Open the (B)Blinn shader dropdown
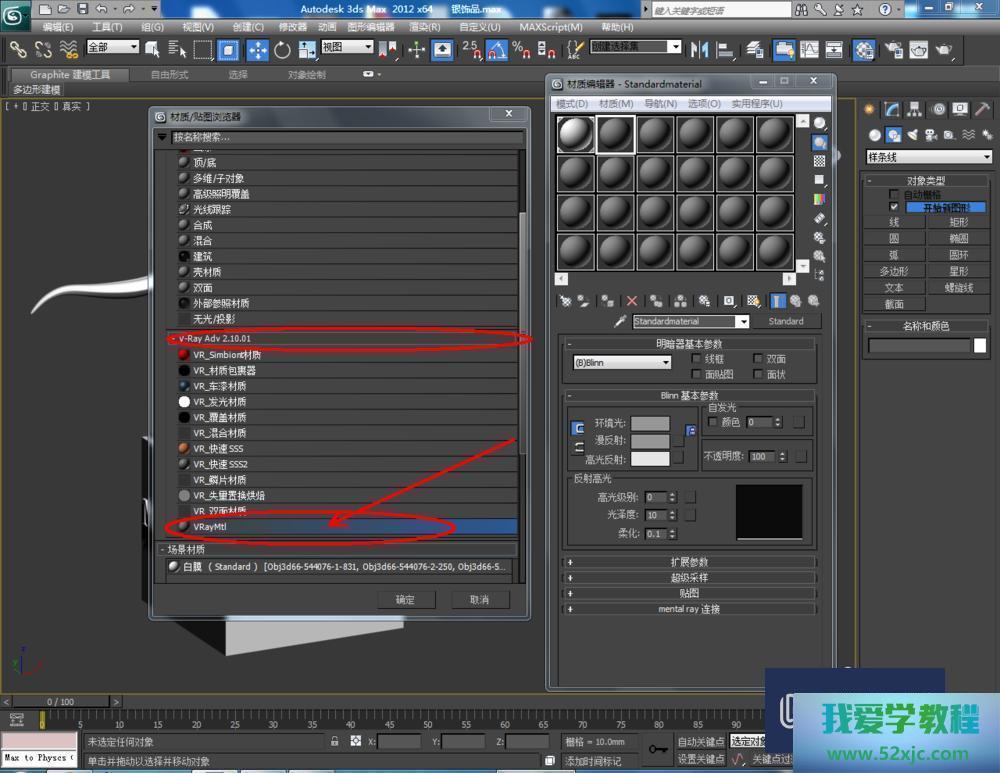Image resolution: width=1000 pixels, height=773 pixels. [621, 363]
